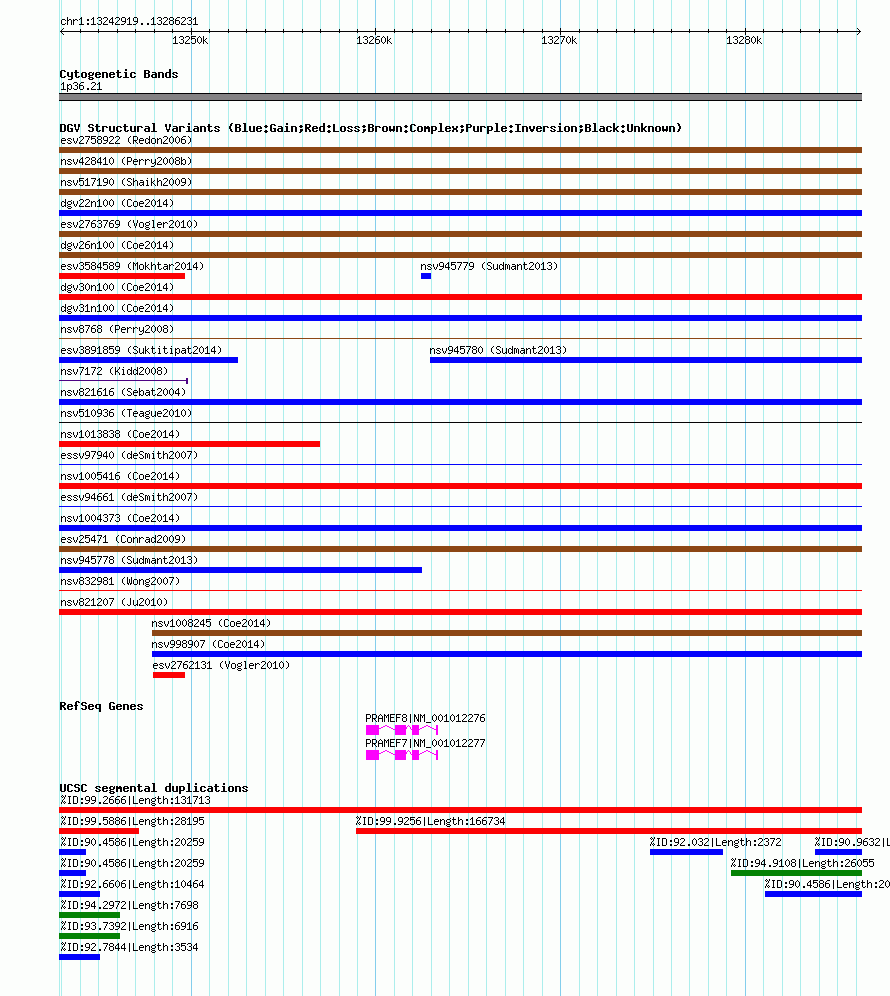Open duplication label %ID:94.9108|Length:26055

coord(802,863)
